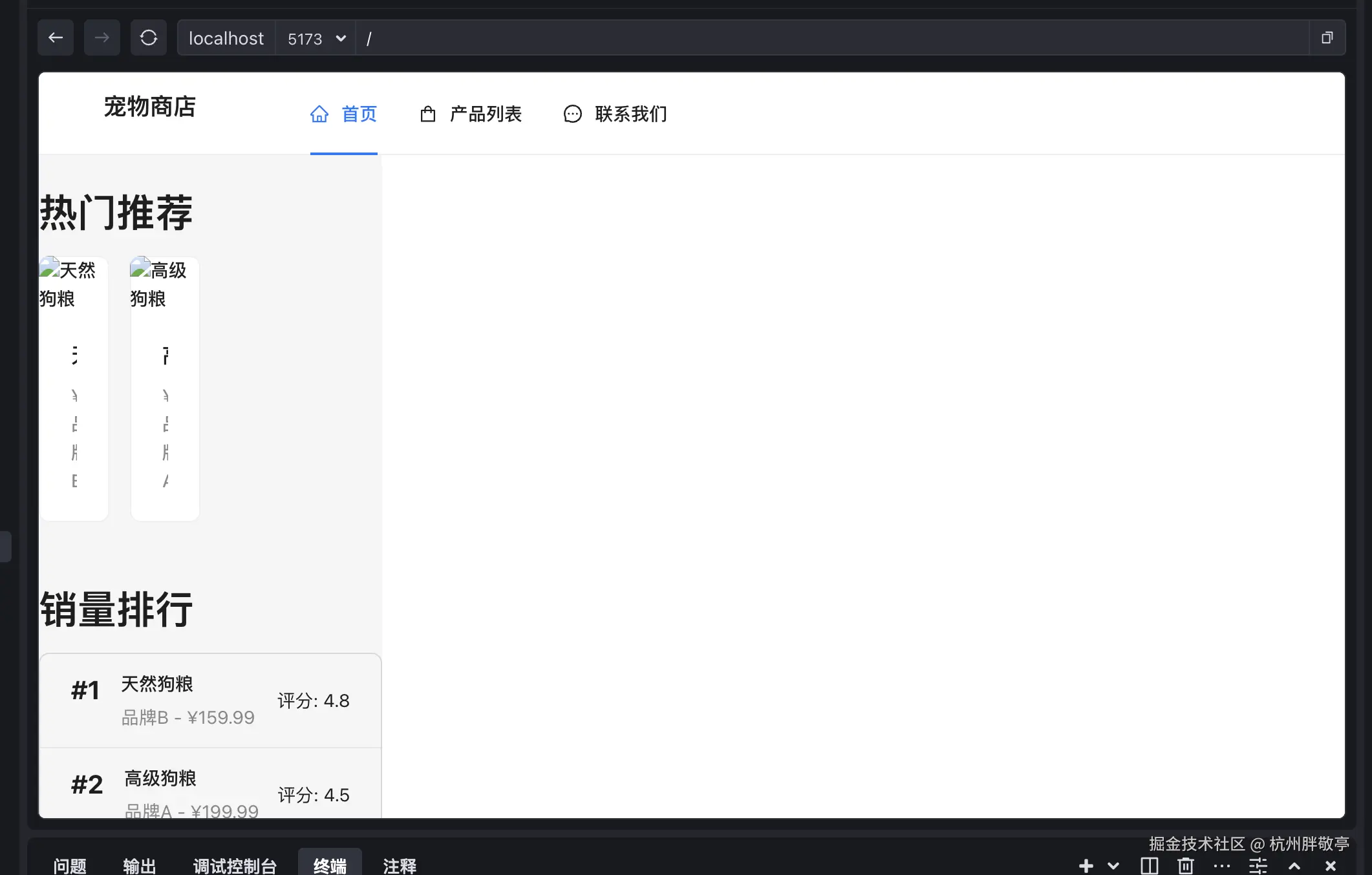The height and width of the screenshot is (875, 1372).
Task: Click the 联系我们 navigation link
Action: 631,114
